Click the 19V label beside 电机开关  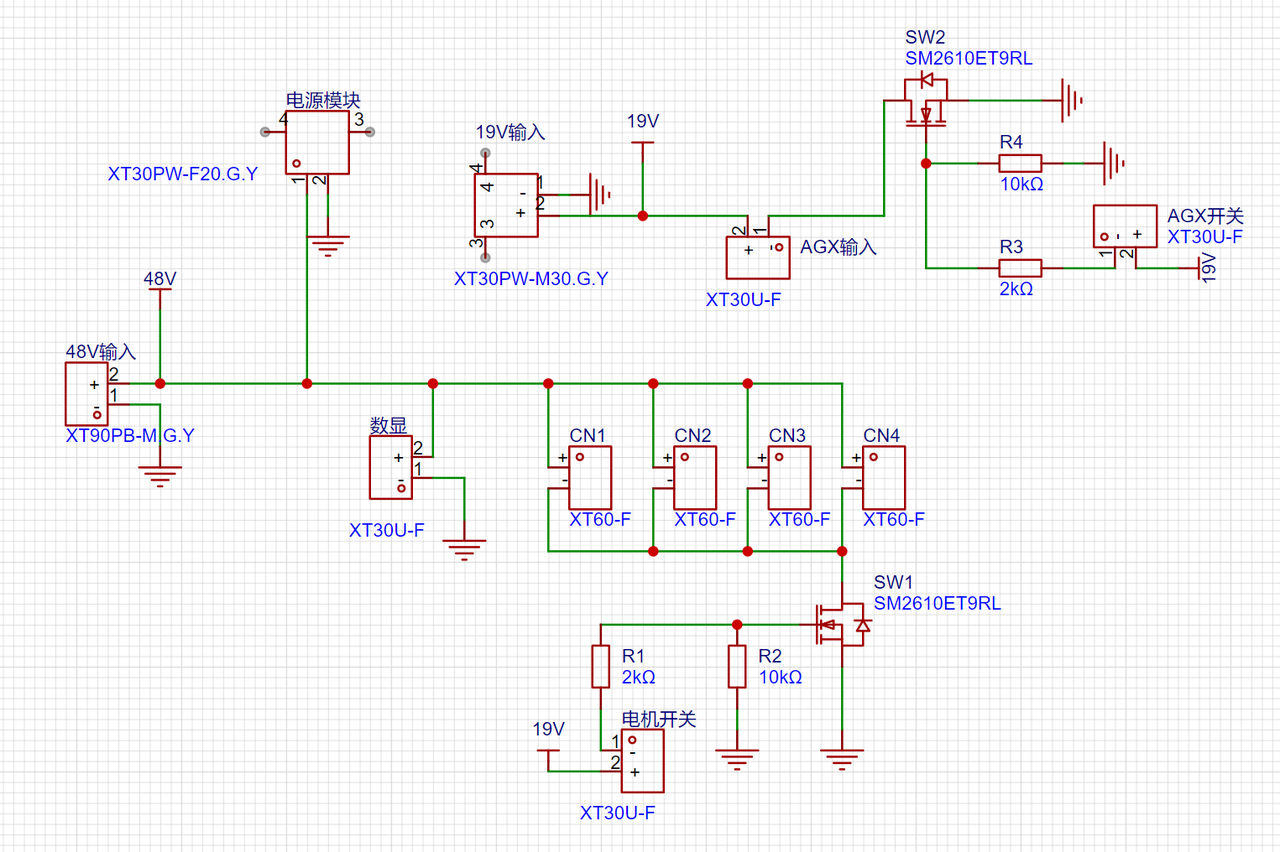[549, 729]
